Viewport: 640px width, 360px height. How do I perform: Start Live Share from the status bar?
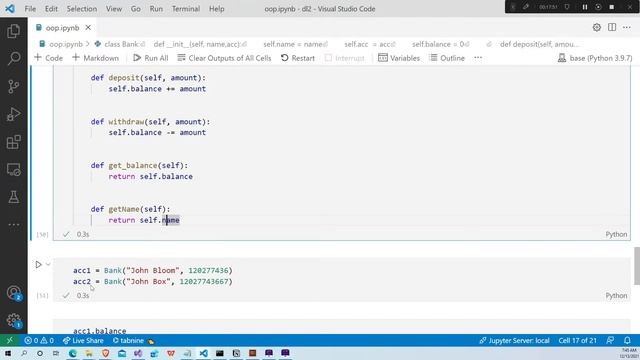coord(83,340)
